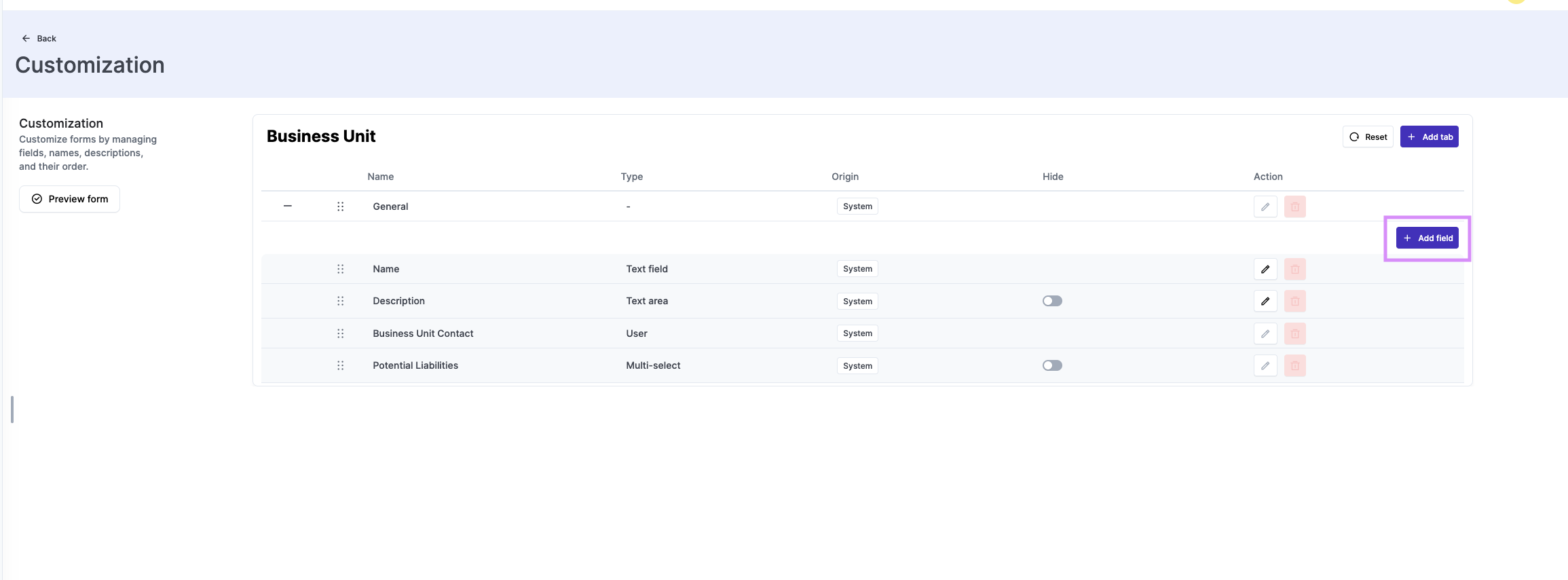Open Preview form
Image resolution: width=1568 pixels, height=580 pixels.
[x=69, y=199]
